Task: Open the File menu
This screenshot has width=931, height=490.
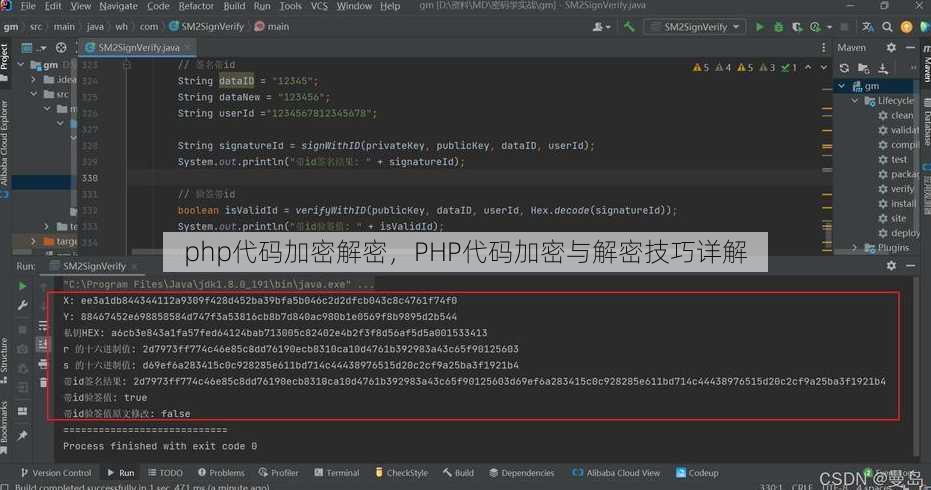Action: tap(28, 6)
